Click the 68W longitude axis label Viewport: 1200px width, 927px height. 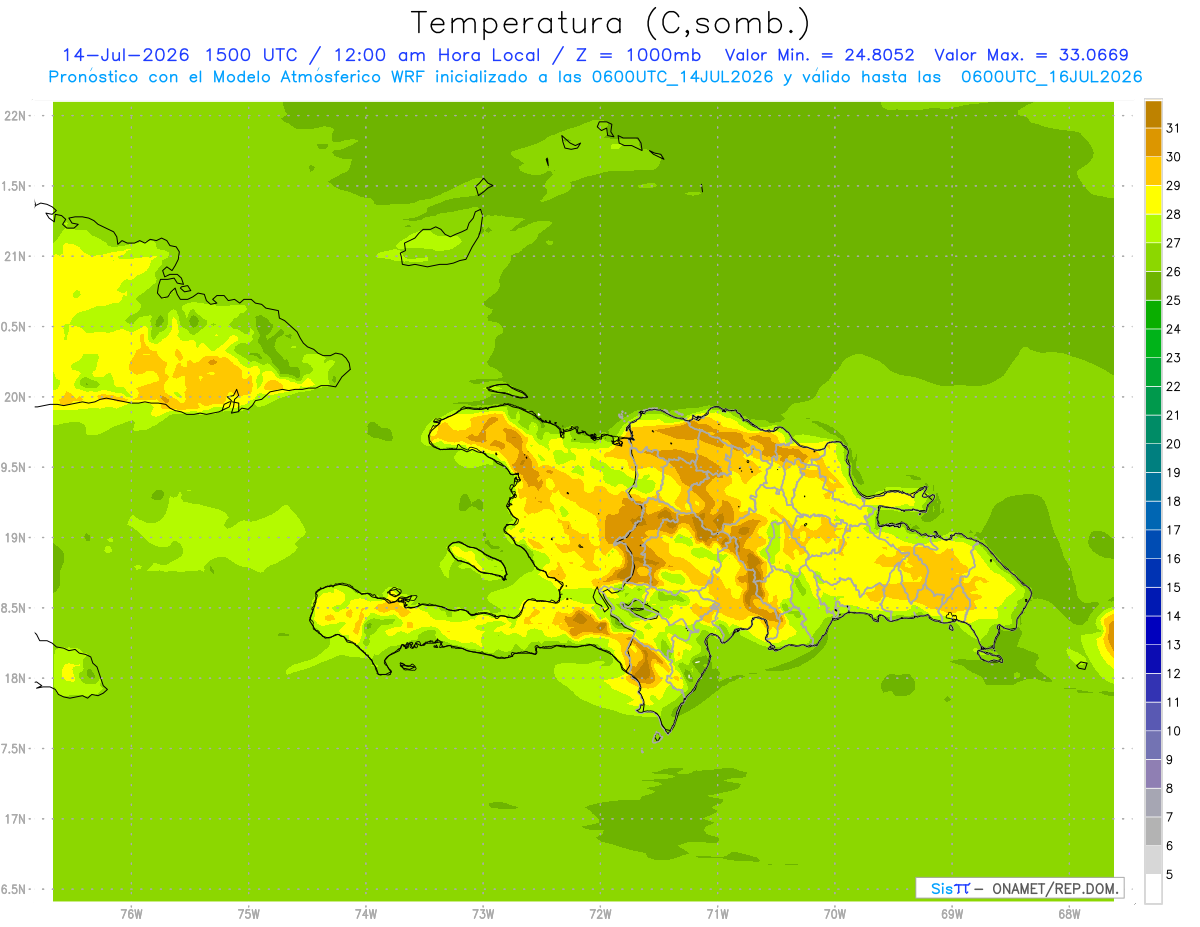pyautogui.click(x=1069, y=914)
